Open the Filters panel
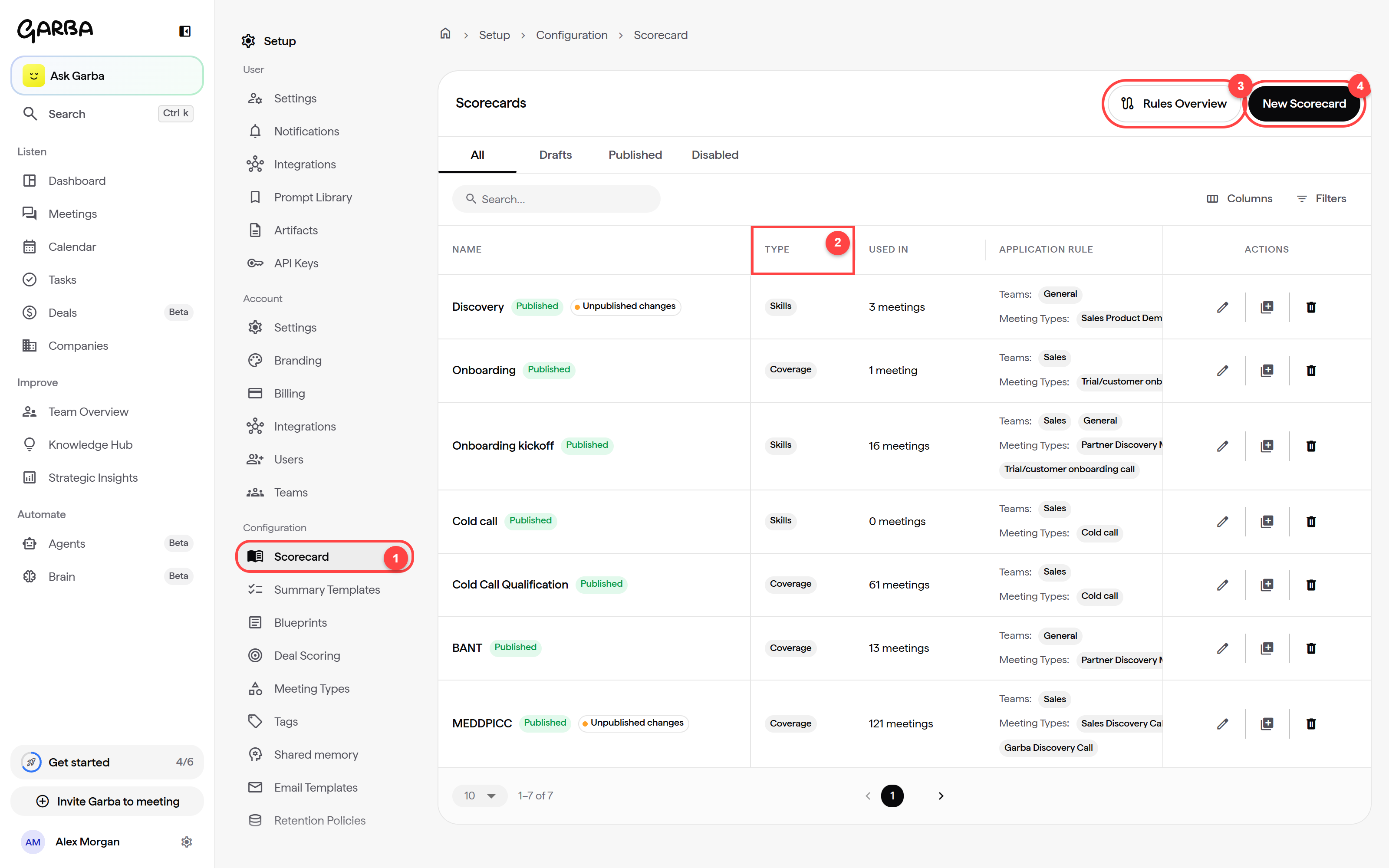Screen dimensions: 1389x868 1321,199
